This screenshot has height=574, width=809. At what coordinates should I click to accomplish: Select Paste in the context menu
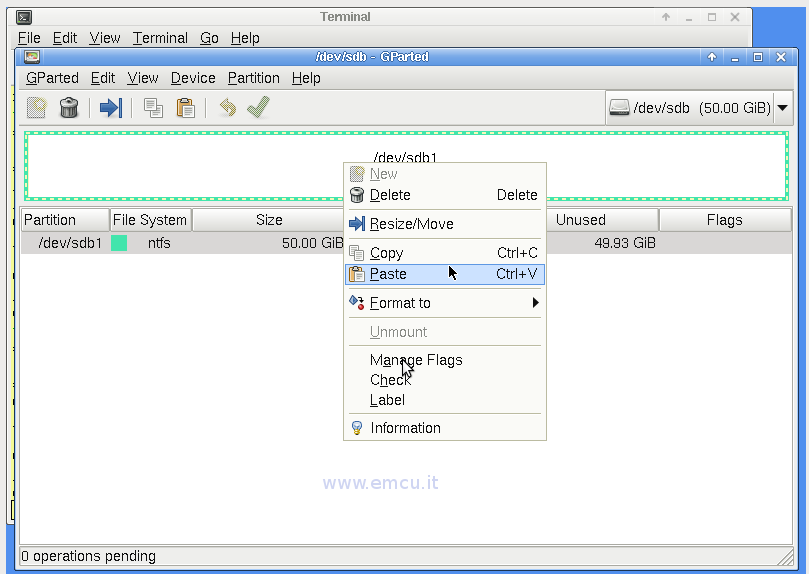pyautogui.click(x=445, y=274)
